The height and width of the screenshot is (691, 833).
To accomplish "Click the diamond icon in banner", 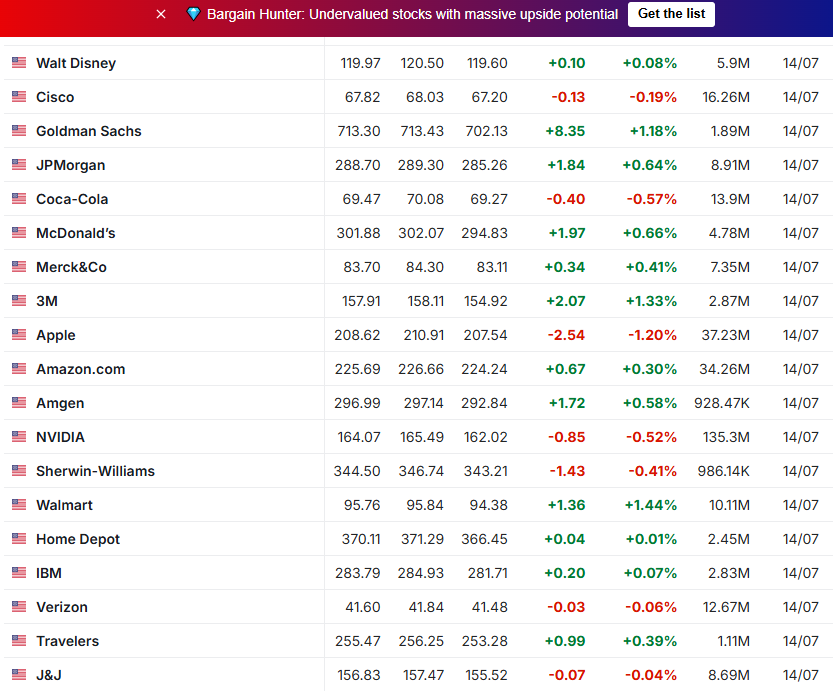I will tap(193, 14).
